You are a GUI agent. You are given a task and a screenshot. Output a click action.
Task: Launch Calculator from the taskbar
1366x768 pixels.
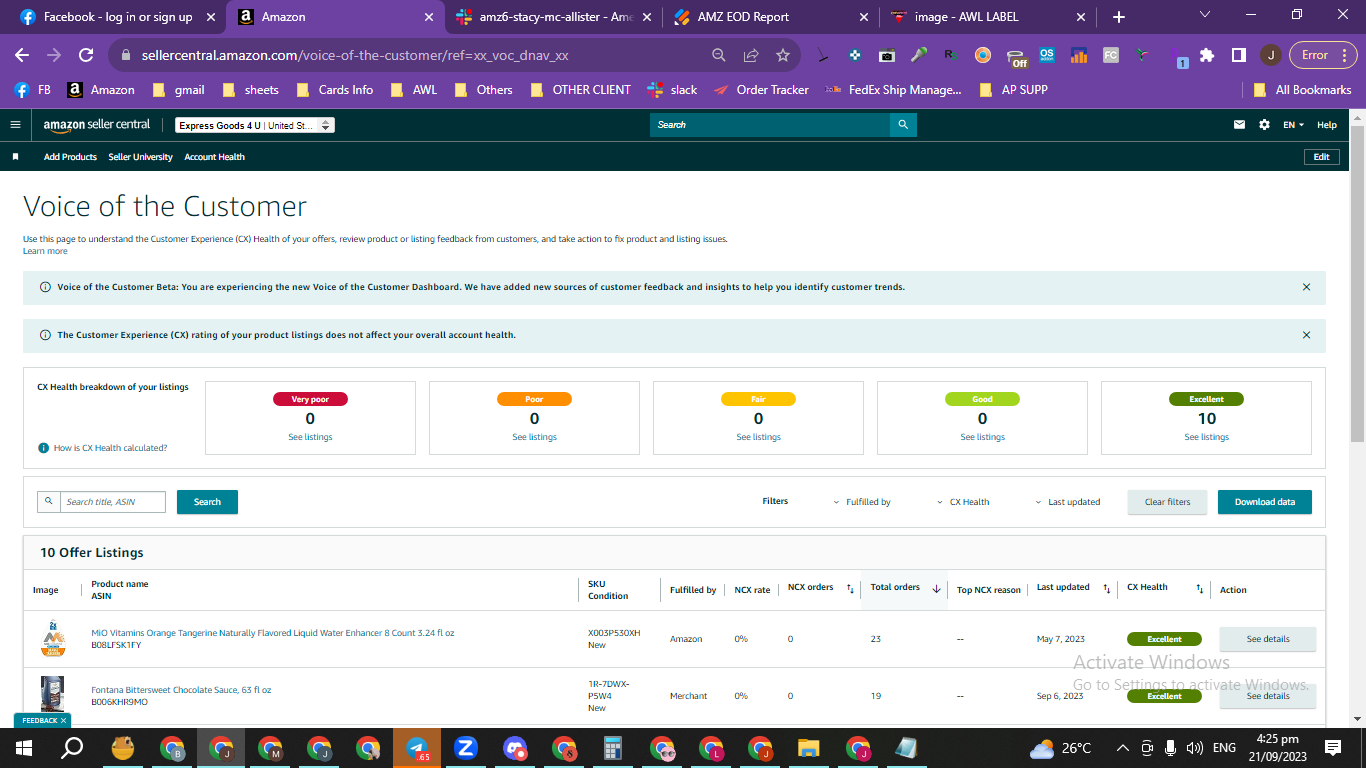tap(613, 748)
